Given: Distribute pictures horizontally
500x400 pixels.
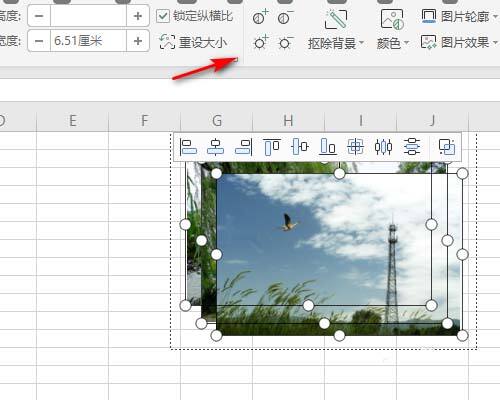Looking at the screenshot, I should click(x=384, y=147).
